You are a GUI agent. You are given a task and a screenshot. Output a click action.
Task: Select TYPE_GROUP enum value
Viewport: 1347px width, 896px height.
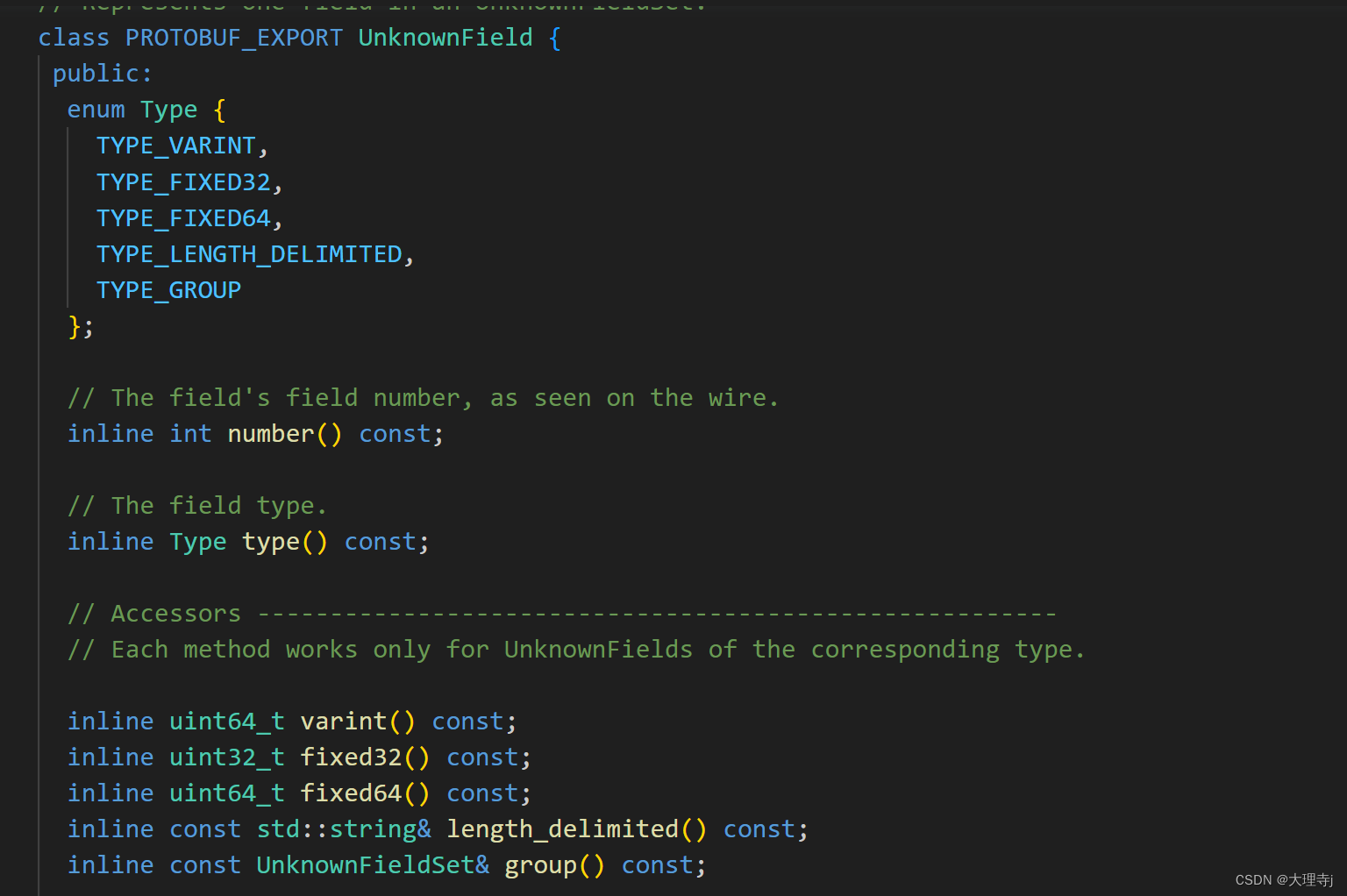point(168,290)
